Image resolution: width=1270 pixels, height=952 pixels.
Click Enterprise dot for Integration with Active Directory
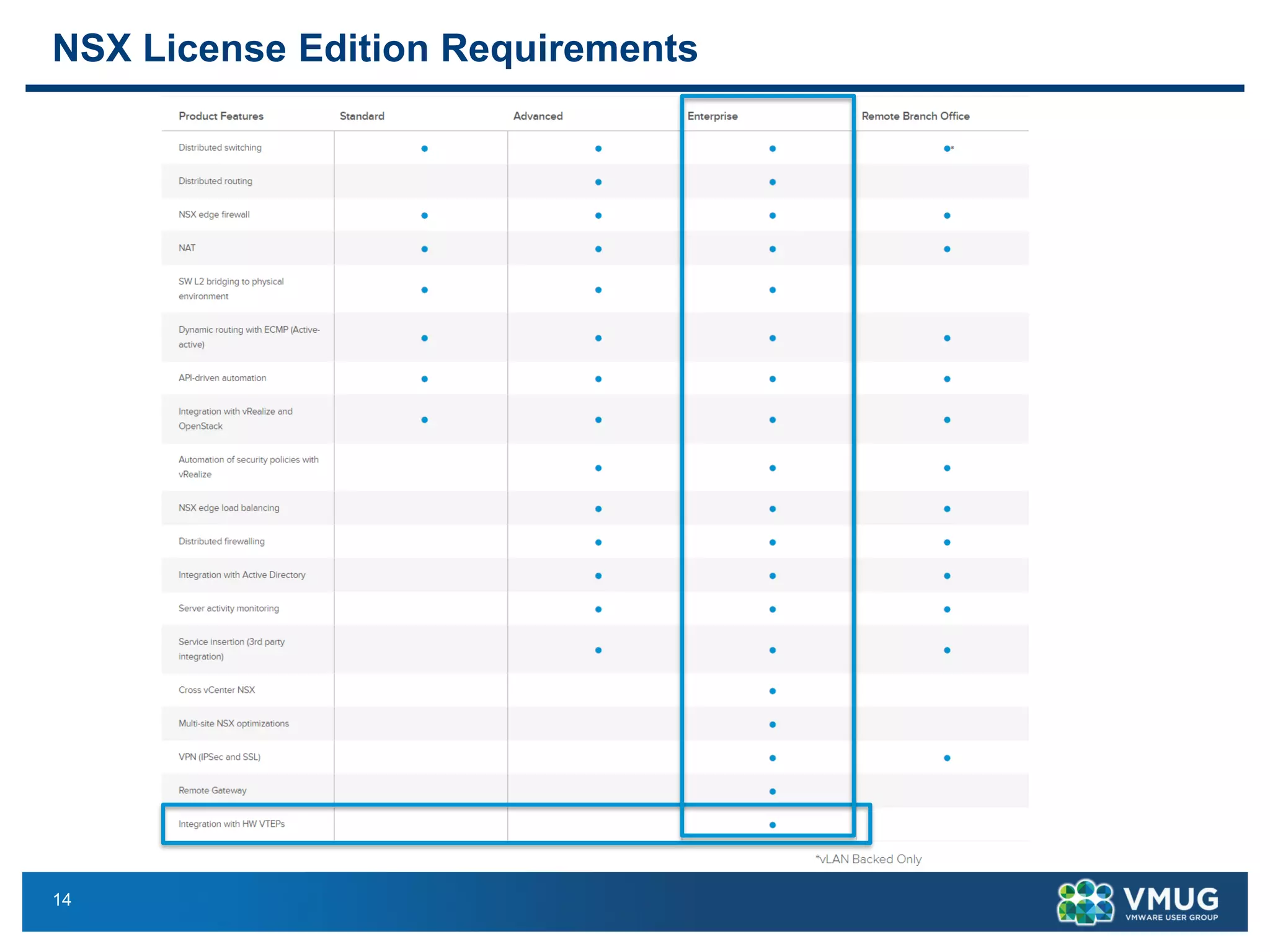pyautogui.click(x=773, y=576)
